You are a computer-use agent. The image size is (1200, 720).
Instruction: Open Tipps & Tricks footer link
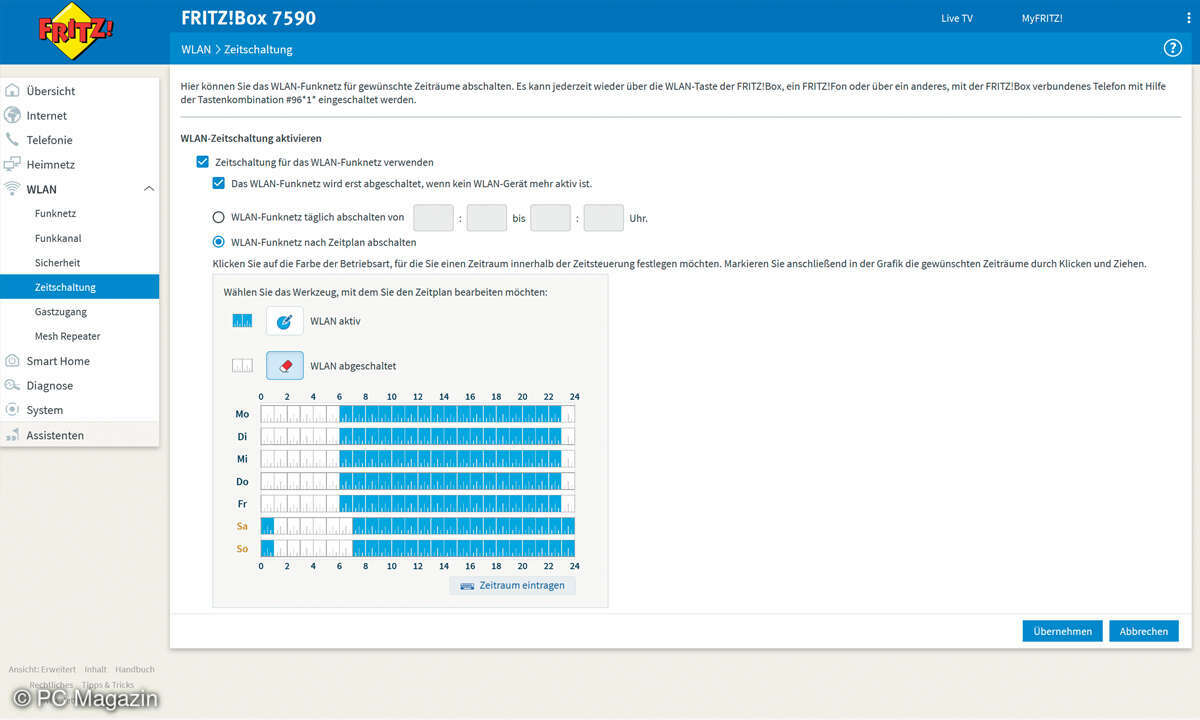tap(108, 685)
